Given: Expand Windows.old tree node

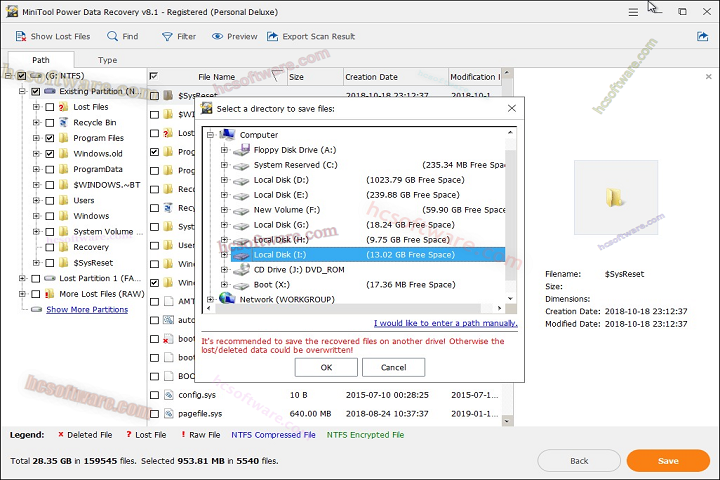Looking at the screenshot, I should (x=36, y=154).
